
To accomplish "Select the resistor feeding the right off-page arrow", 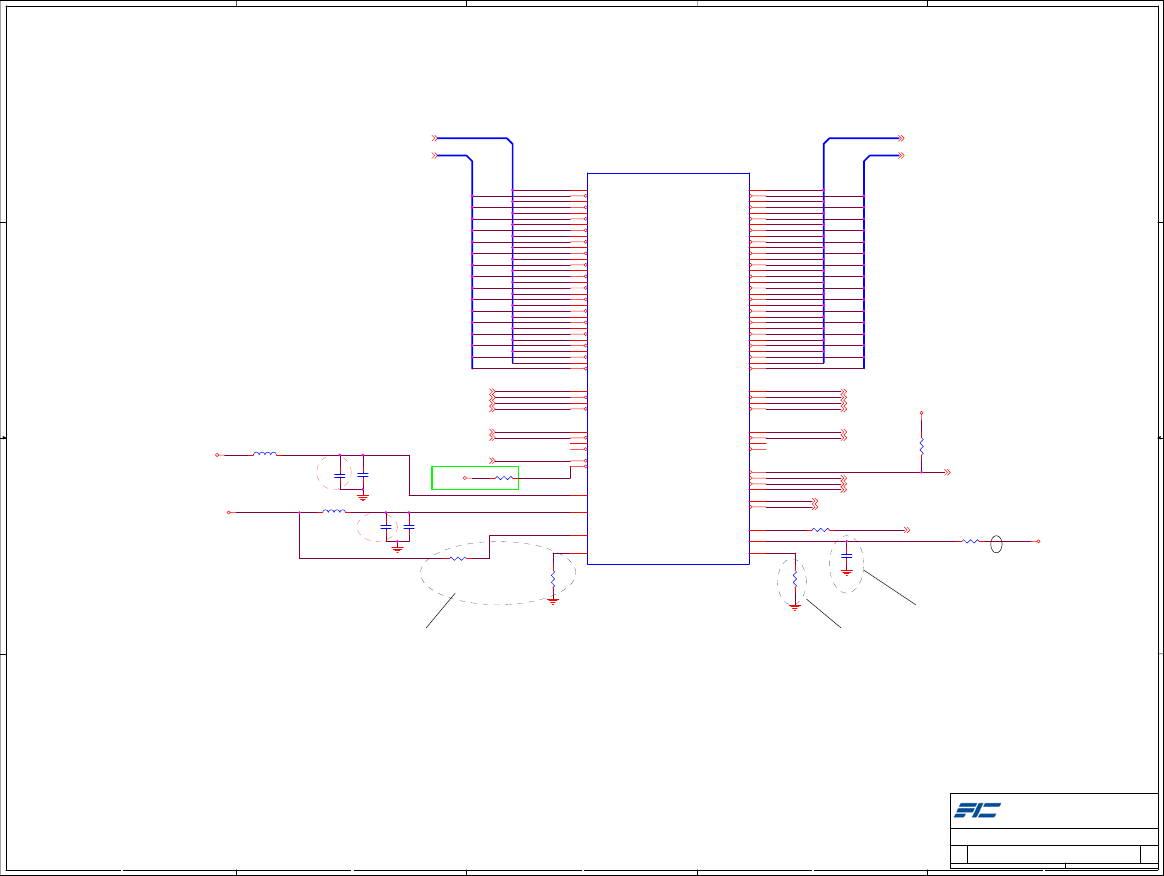I will pos(820,530).
